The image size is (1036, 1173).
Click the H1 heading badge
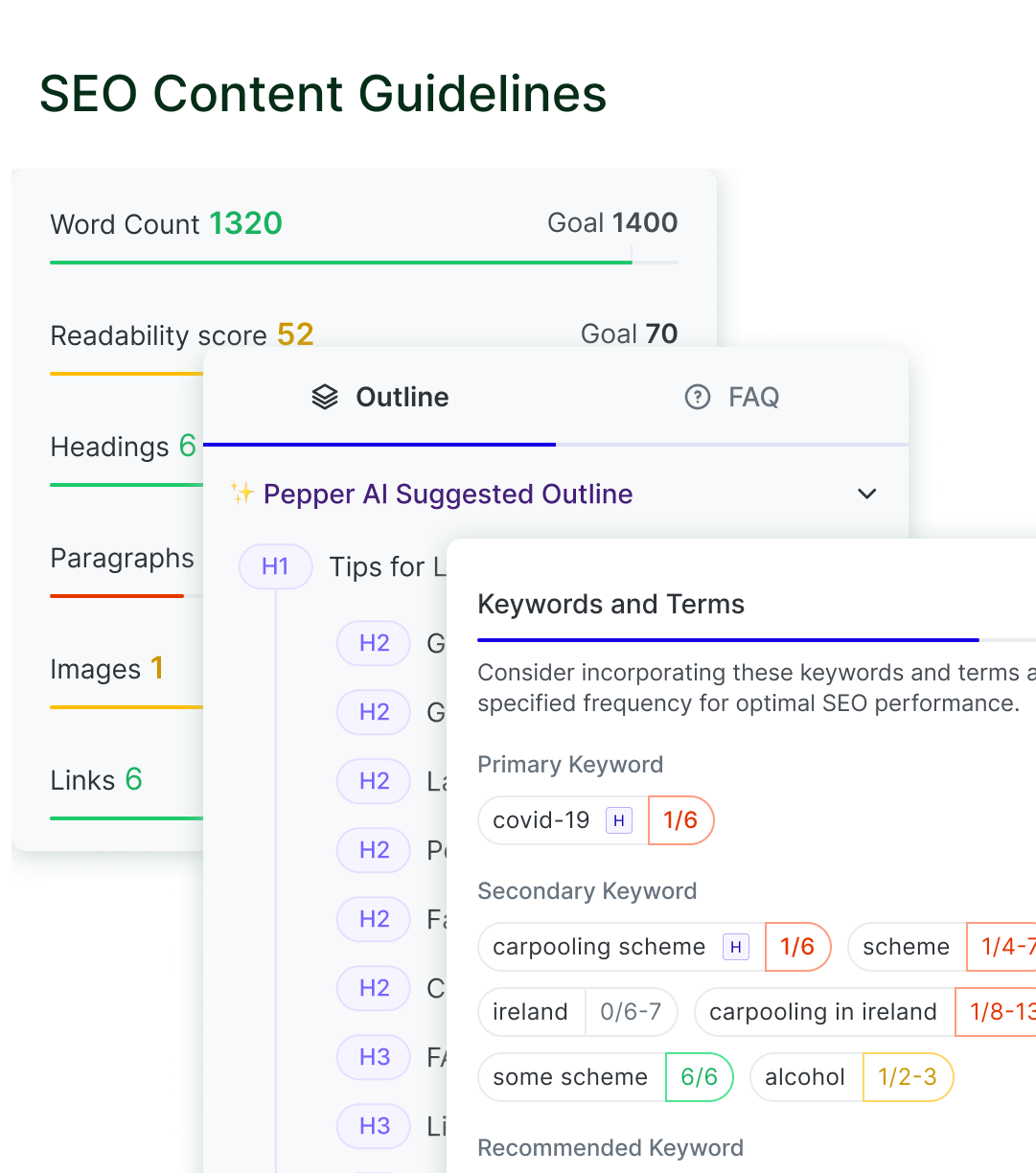click(x=275, y=566)
